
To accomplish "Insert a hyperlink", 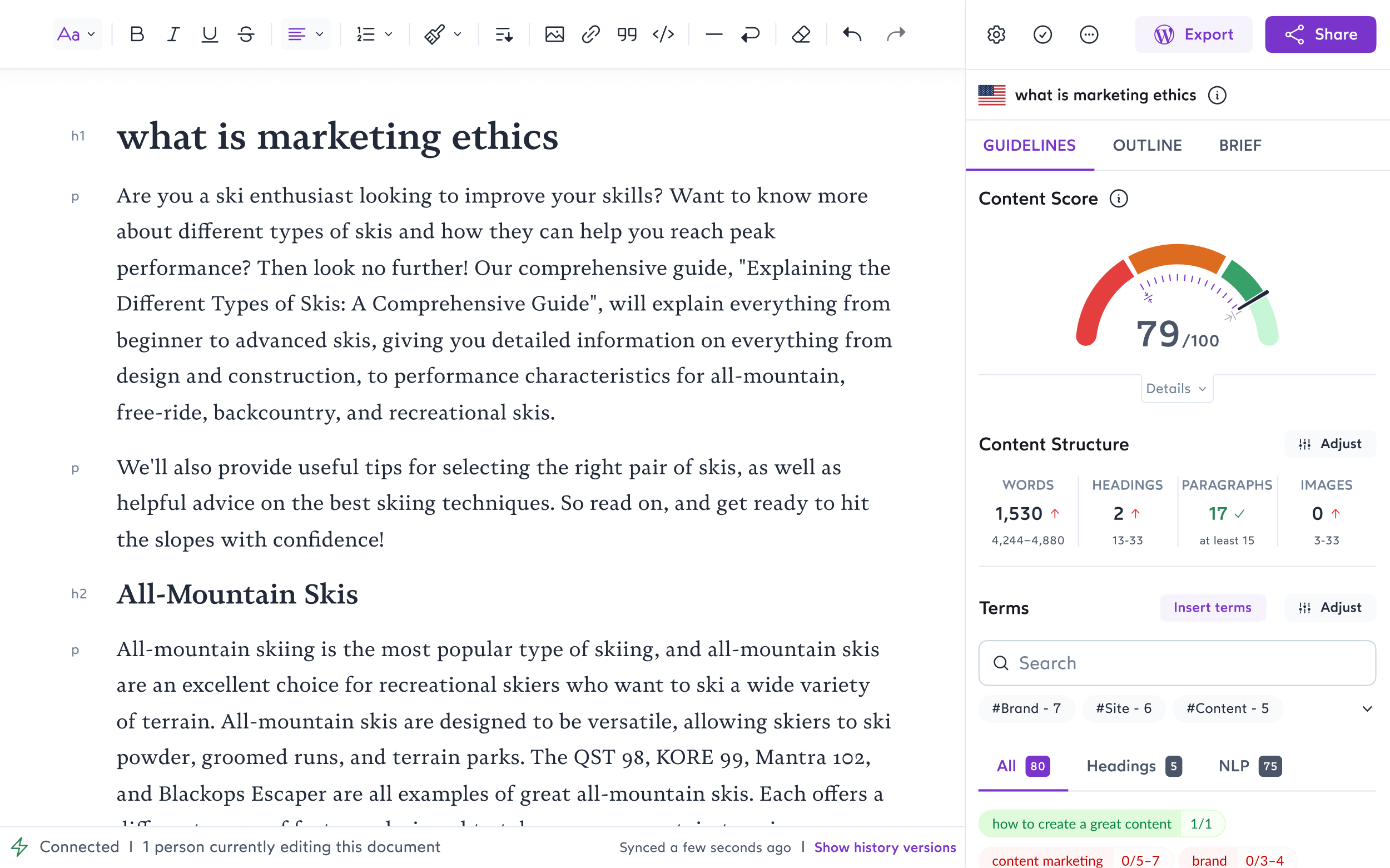I will [590, 34].
